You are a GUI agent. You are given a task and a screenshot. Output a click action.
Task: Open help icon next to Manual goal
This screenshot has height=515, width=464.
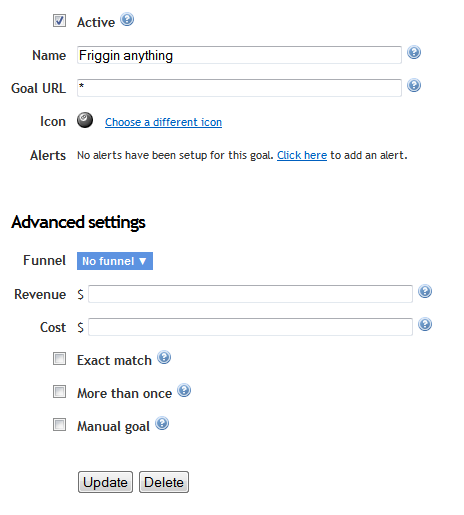point(162,423)
